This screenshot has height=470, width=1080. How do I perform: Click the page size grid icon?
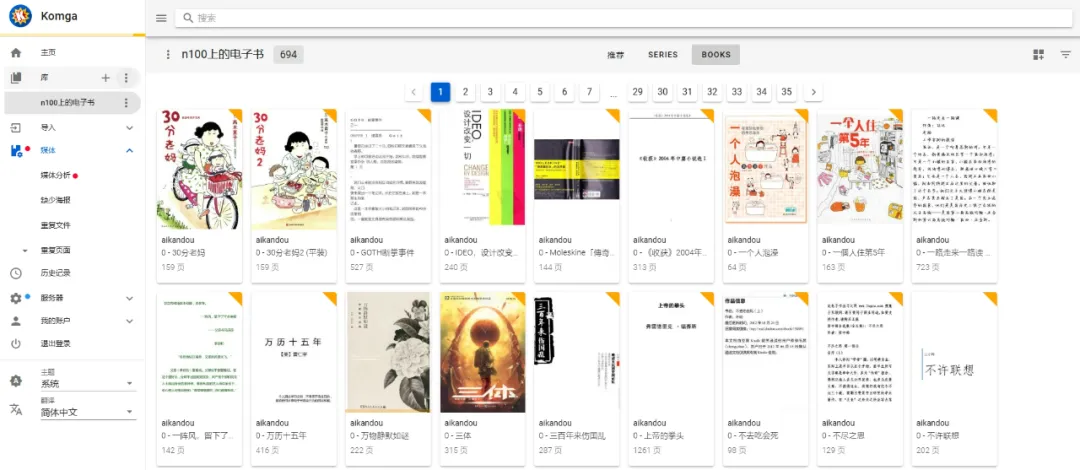pos(1038,55)
